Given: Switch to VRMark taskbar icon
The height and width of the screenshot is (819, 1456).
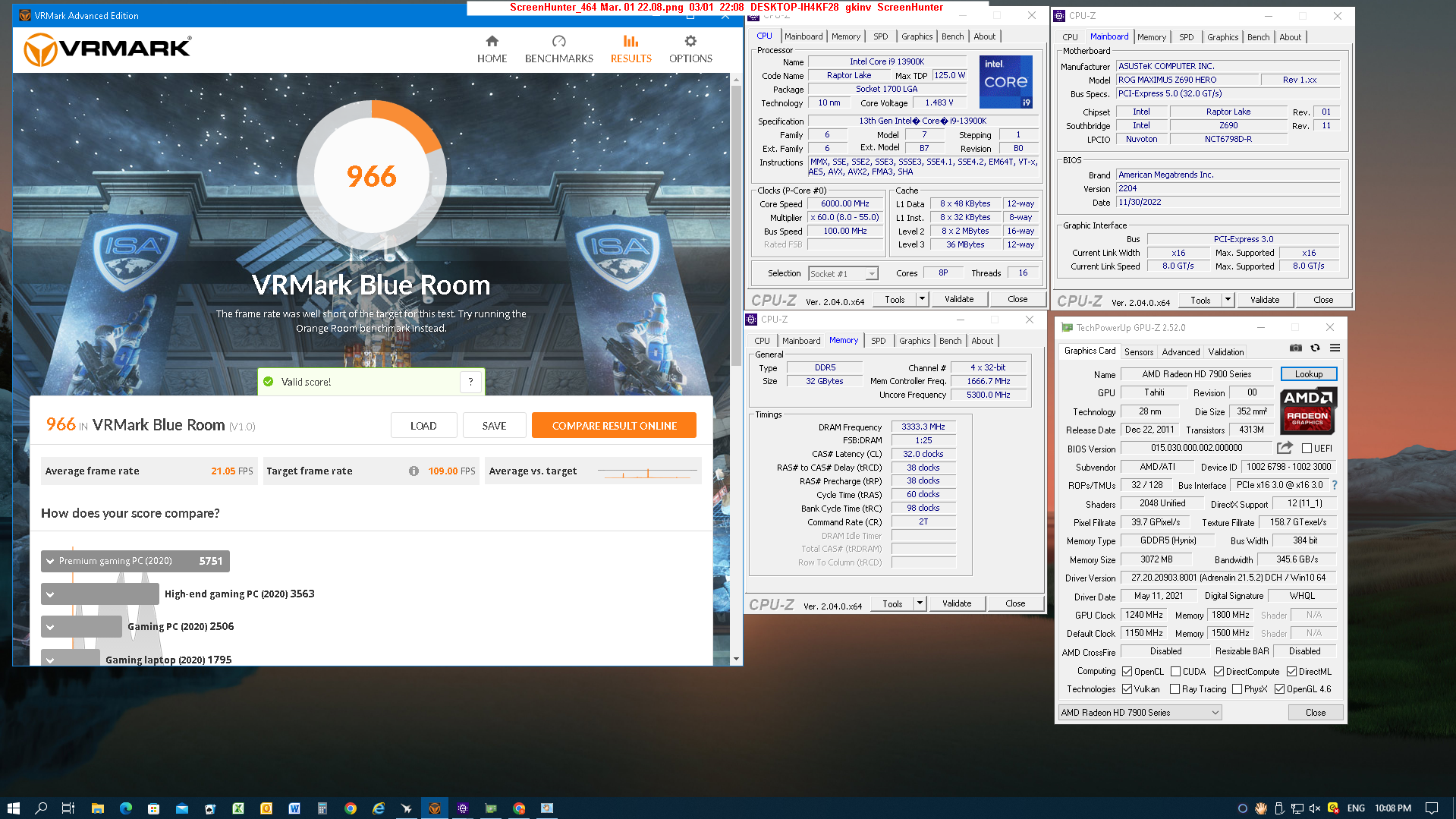Looking at the screenshot, I should 435,808.
